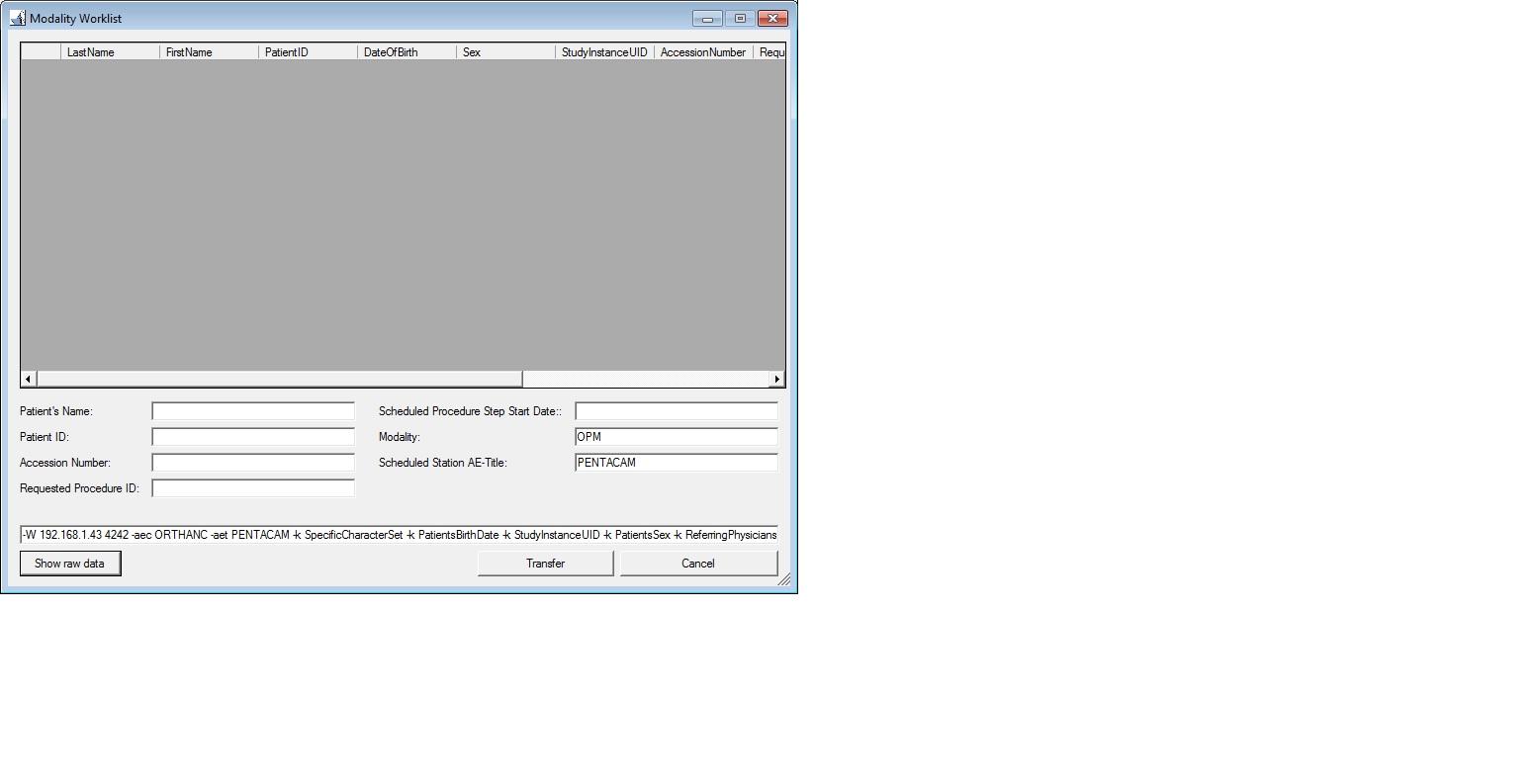Sort by PatientID column header
This screenshot has height=784, width=1539.
click(x=309, y=52)
